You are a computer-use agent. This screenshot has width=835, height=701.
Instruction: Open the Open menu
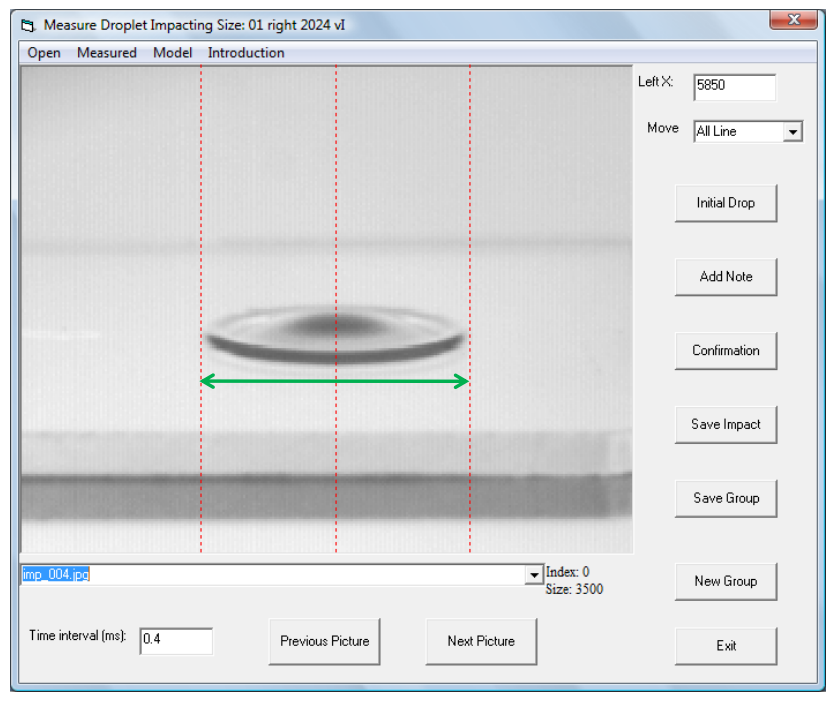pyautogui.click(x=44, y=53)
